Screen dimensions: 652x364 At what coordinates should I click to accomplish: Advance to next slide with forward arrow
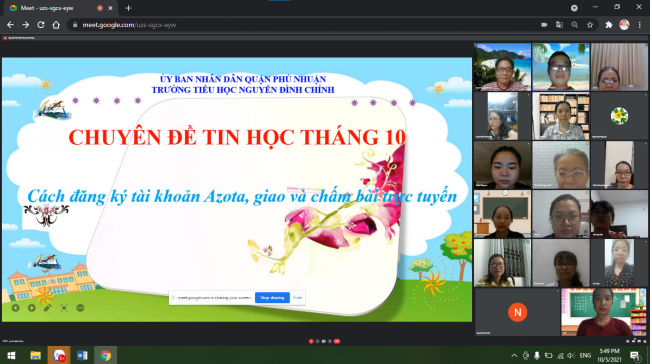coord(32,308)
